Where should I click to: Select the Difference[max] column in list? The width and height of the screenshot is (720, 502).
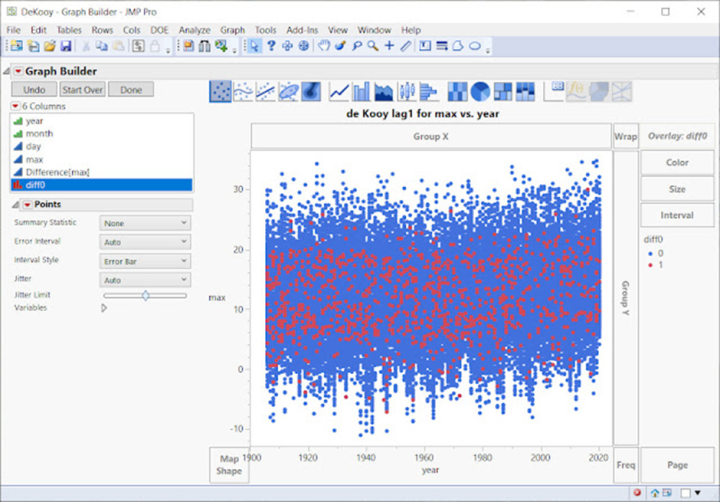58,172
